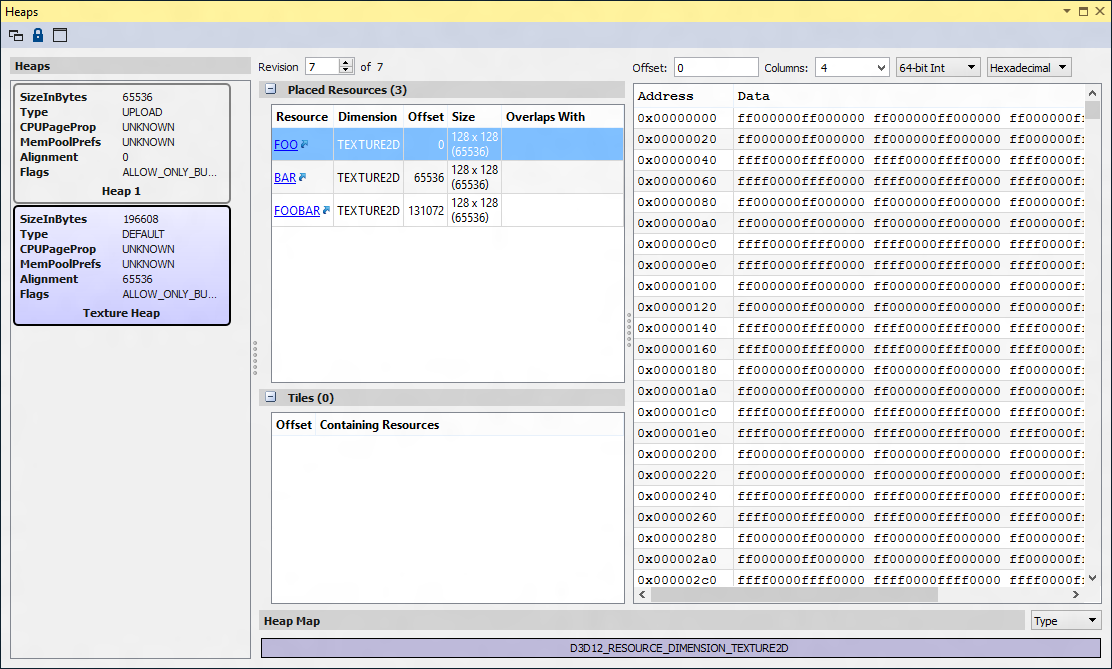Click the arrow icon next to BAR
Viewport: 1112px width, 669px height.
click(302, 178)
